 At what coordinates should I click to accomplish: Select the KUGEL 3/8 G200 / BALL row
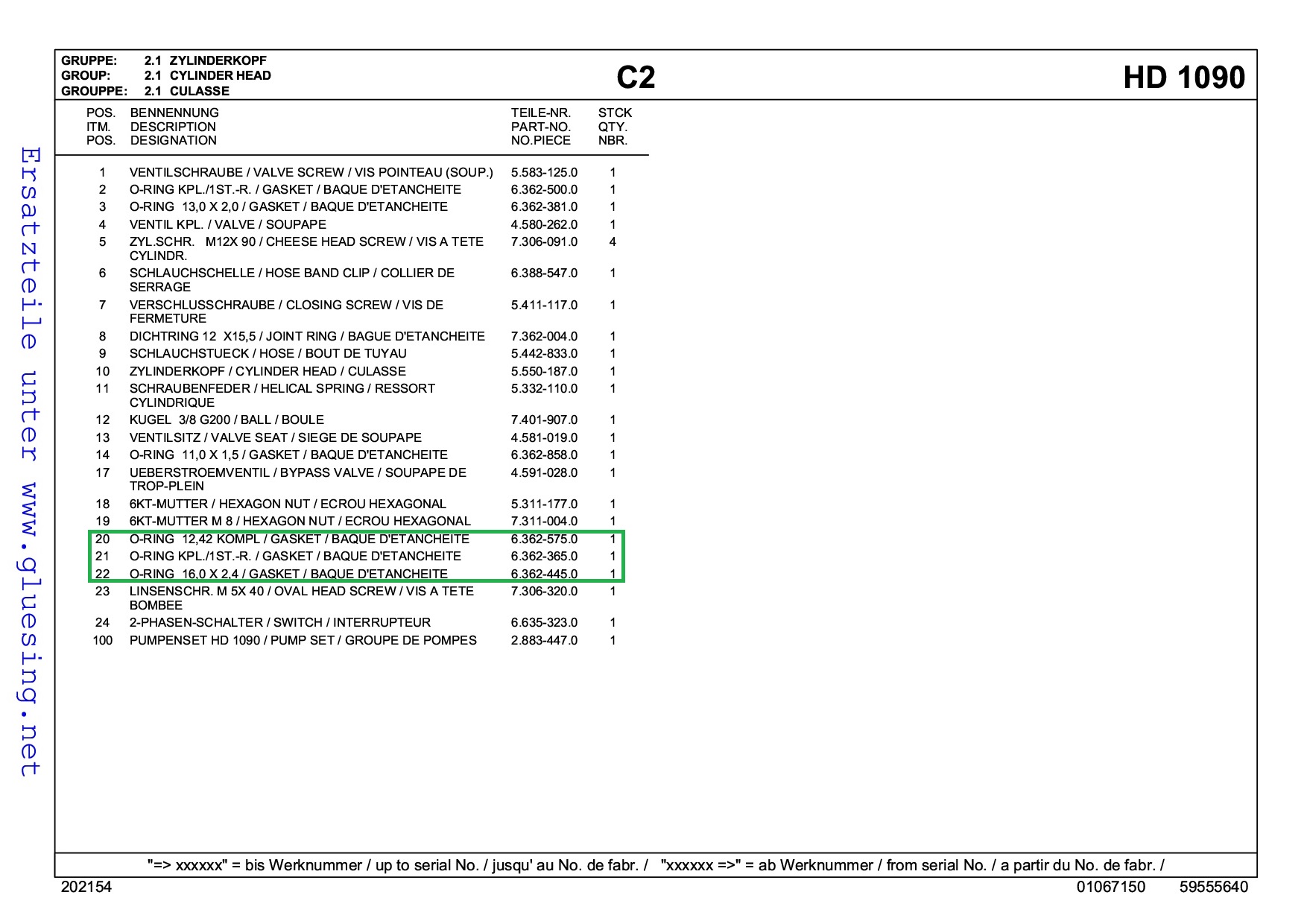[227, 420]
